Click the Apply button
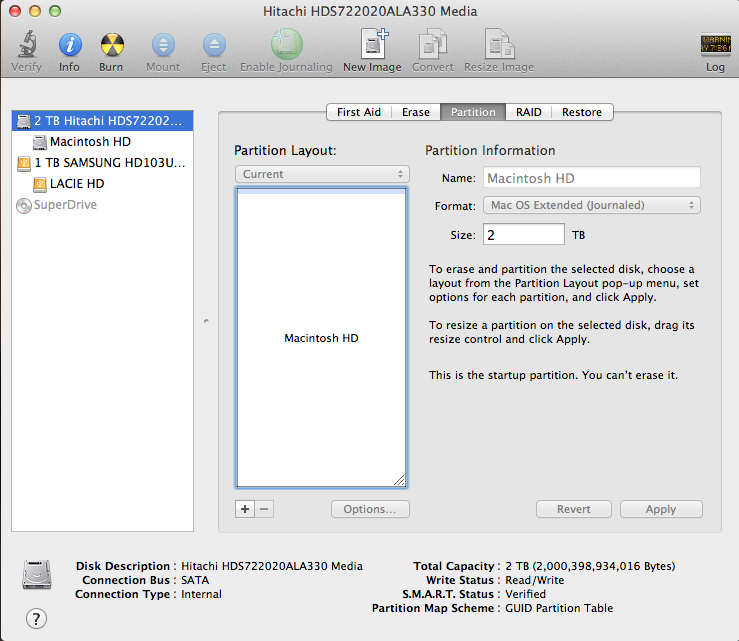 click(x=661, y=509)
